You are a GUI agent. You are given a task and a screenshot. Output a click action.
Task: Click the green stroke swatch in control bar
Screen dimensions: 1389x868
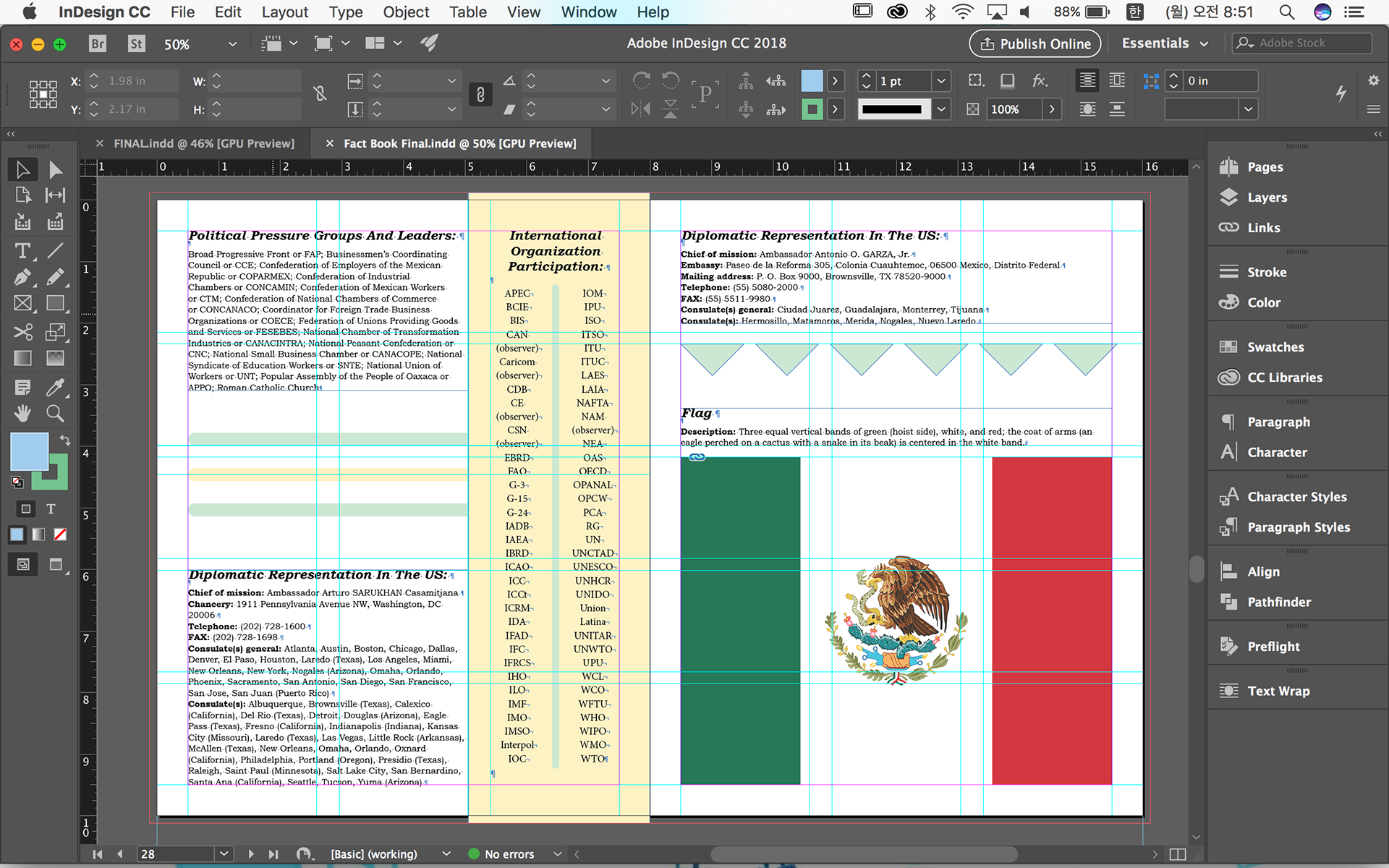tap(812, 109)
